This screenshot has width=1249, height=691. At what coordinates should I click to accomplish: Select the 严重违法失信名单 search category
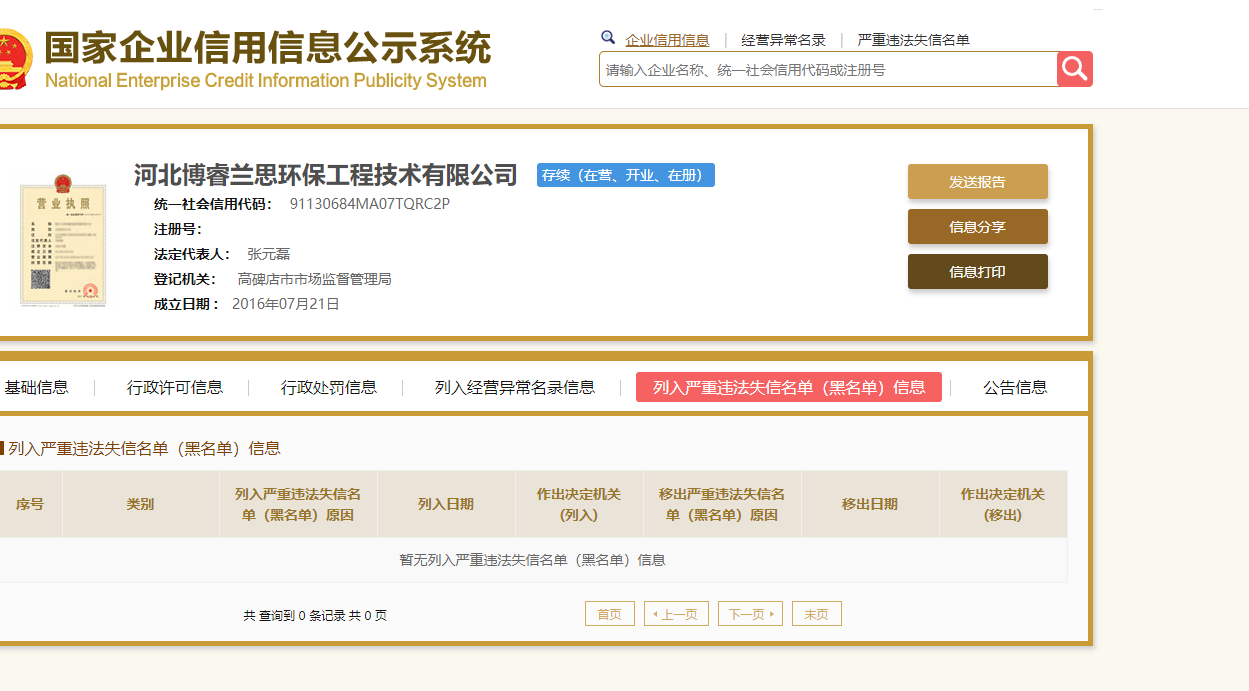pyautogui.click(x=913, y=40)
